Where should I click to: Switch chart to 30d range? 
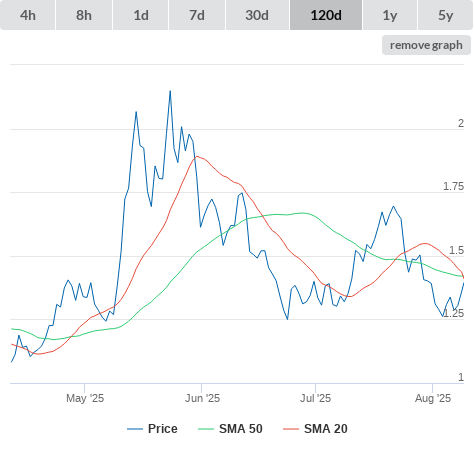257,15
